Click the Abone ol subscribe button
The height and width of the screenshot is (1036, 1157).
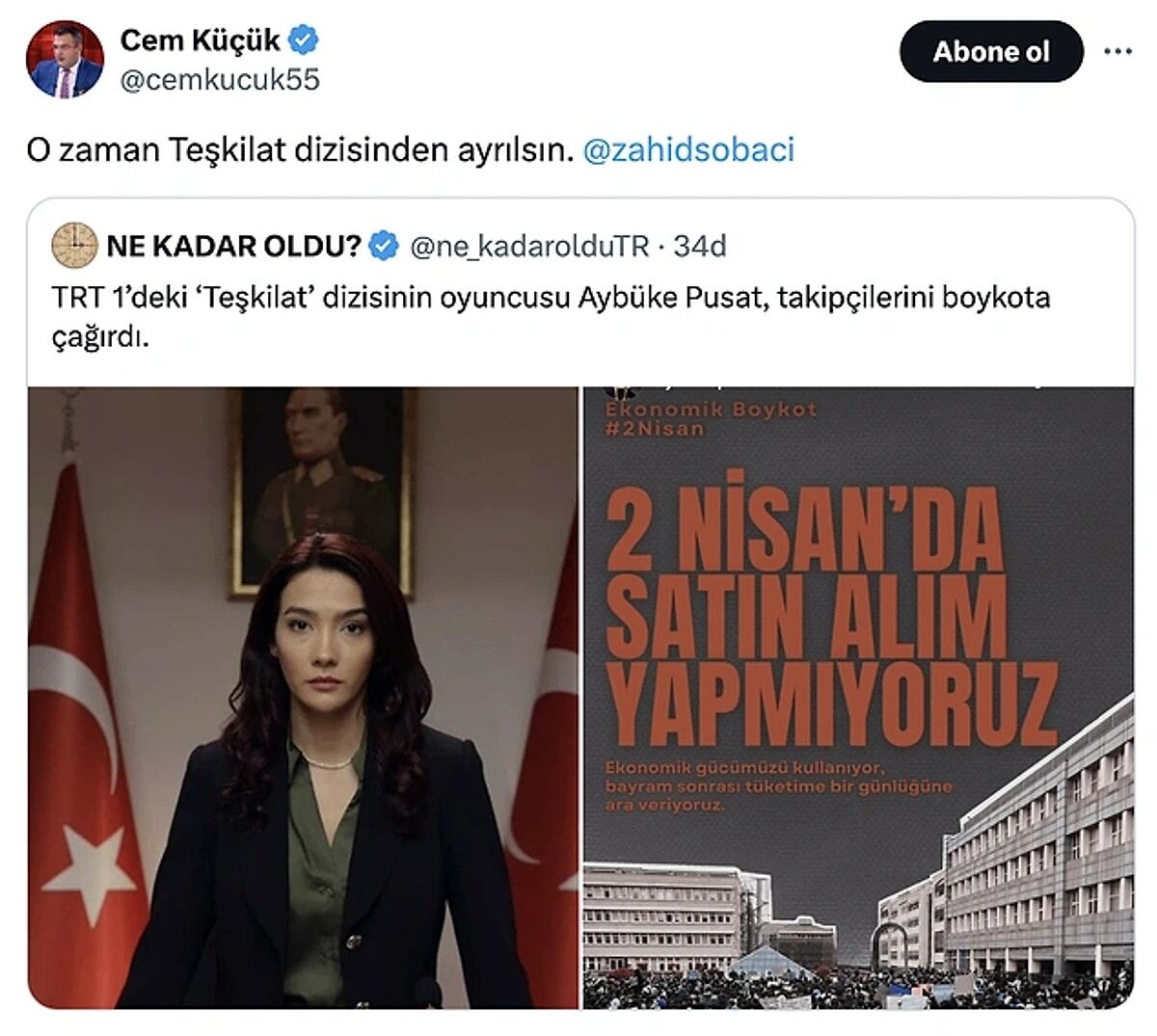pyautogui.click(x=990, y=51)
